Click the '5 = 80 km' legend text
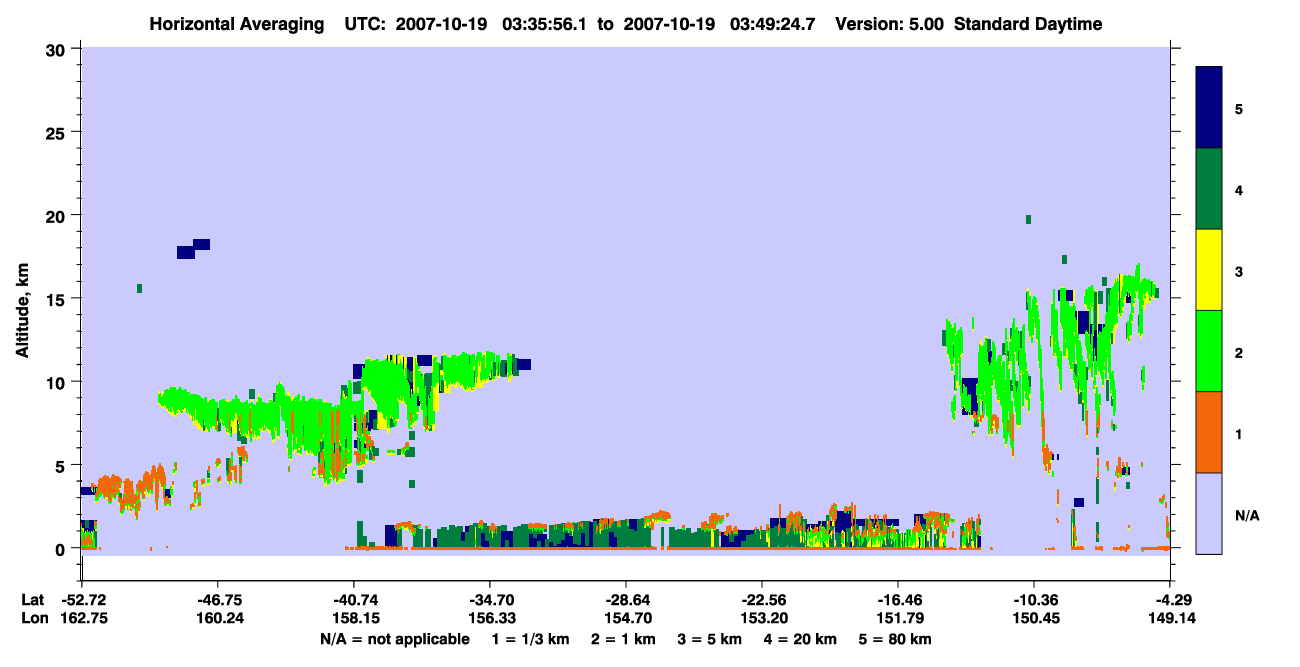1300x667 pixels. pyautogui.click(x=896, y=639)
